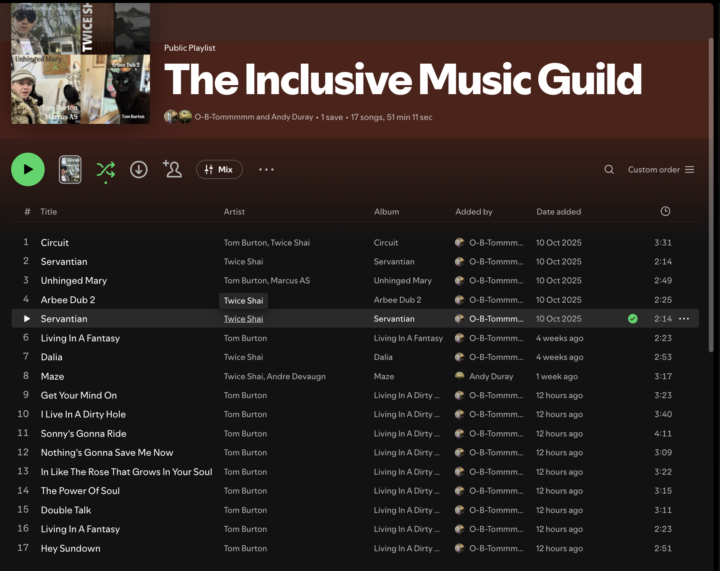Image resolution: width=720 pixels, height=571 pixels.
Task: Click the vertical scrollbar on the right
Action: (711, 195)
